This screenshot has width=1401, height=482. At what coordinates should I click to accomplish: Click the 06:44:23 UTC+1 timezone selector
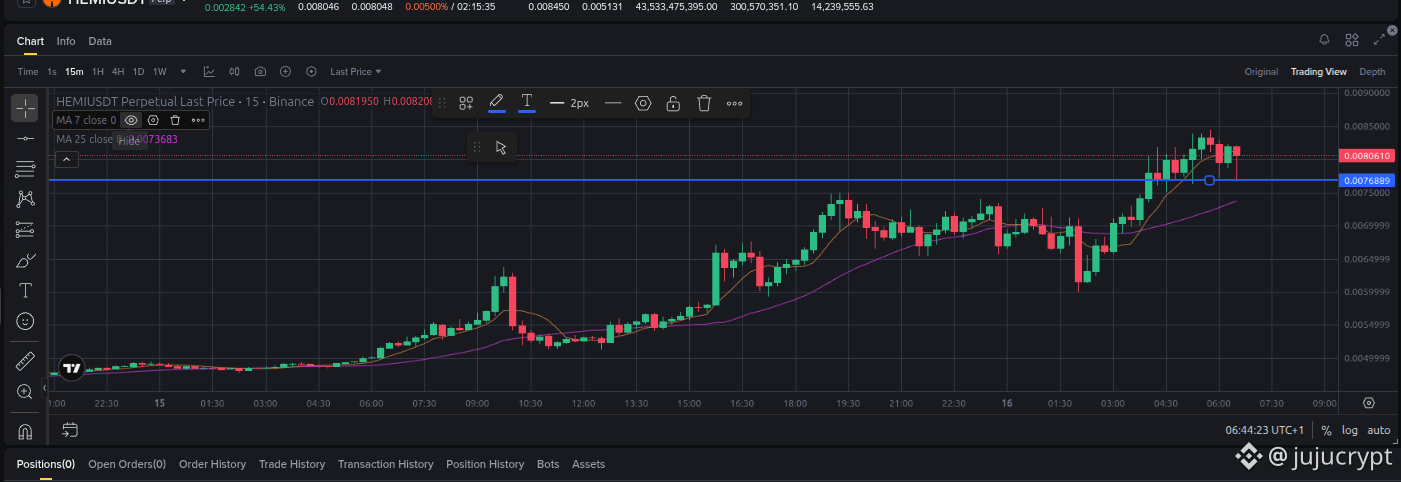pos(1265,430)
